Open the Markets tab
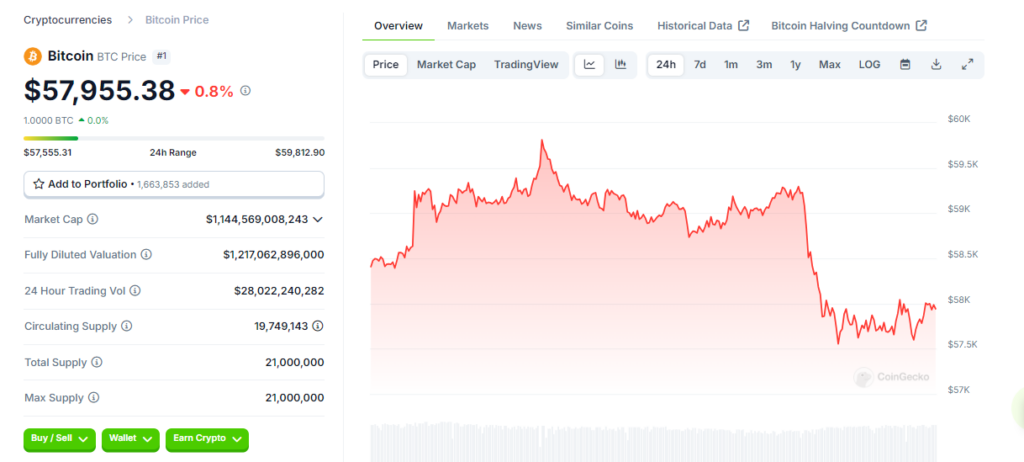1024x462 pixels. click(x=468, y=26)
